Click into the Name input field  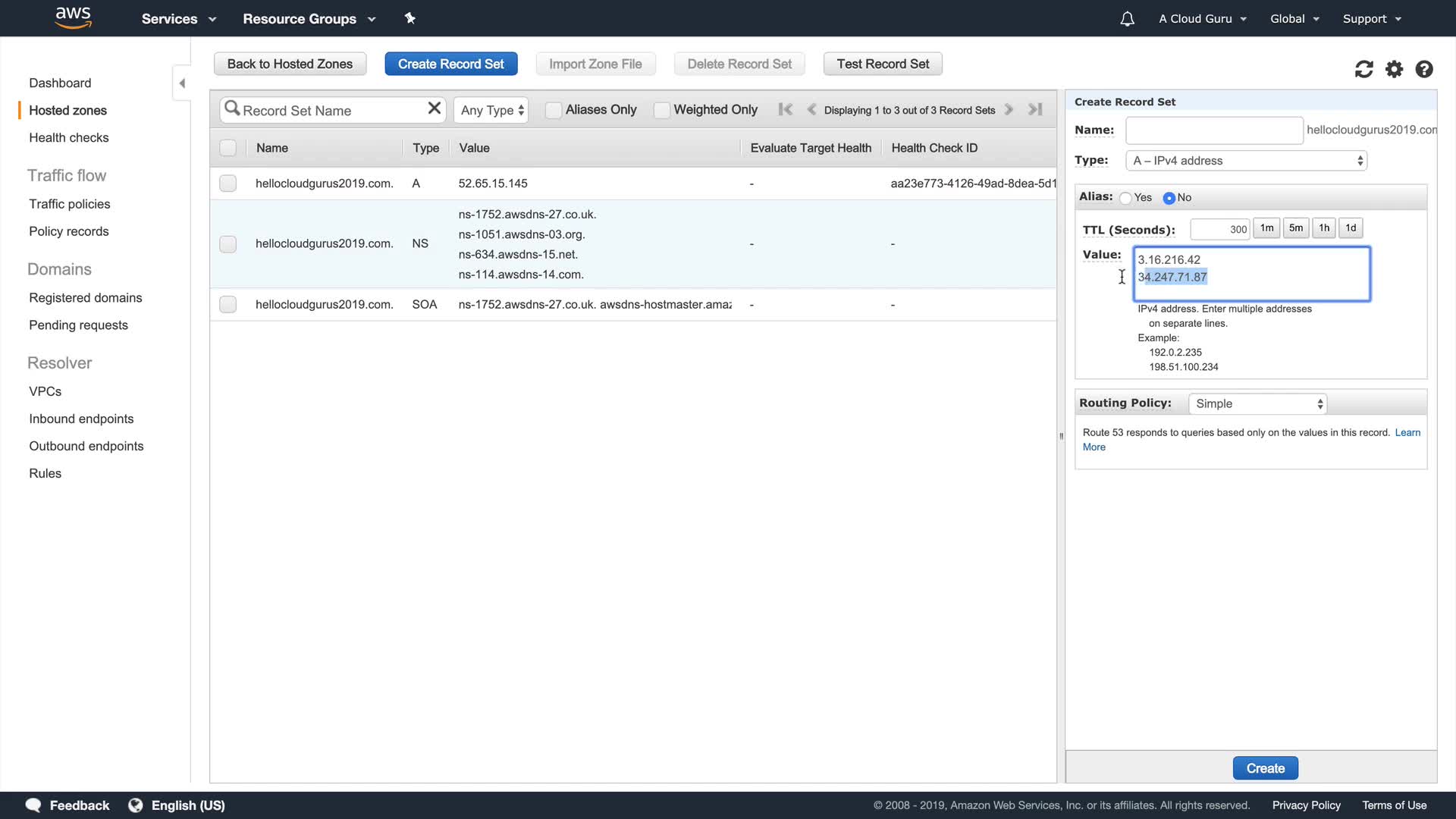click(x=1213, y=130)
